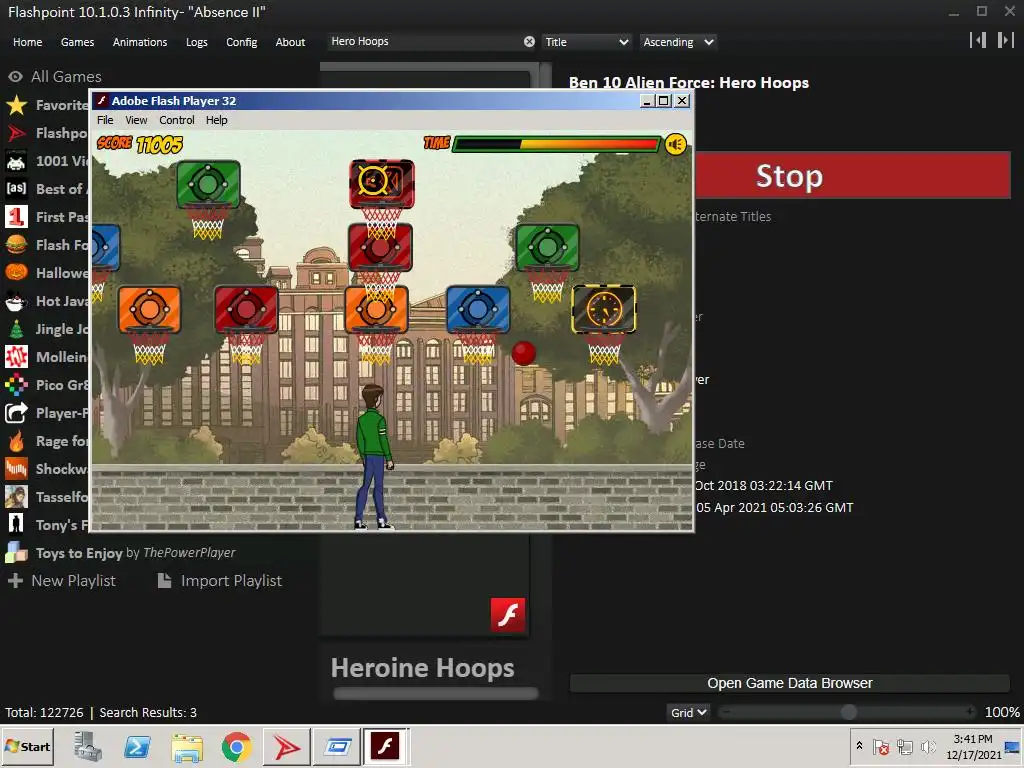Screen dimensions: 1024x768
Task: Select the Tasselfoot playlist portrait icon
Action: tap(16, 497)
